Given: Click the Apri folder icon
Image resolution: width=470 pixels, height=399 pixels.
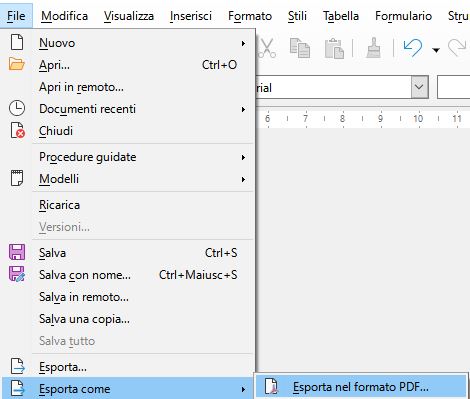Looking at the screenshot, I should coord(17,64).
